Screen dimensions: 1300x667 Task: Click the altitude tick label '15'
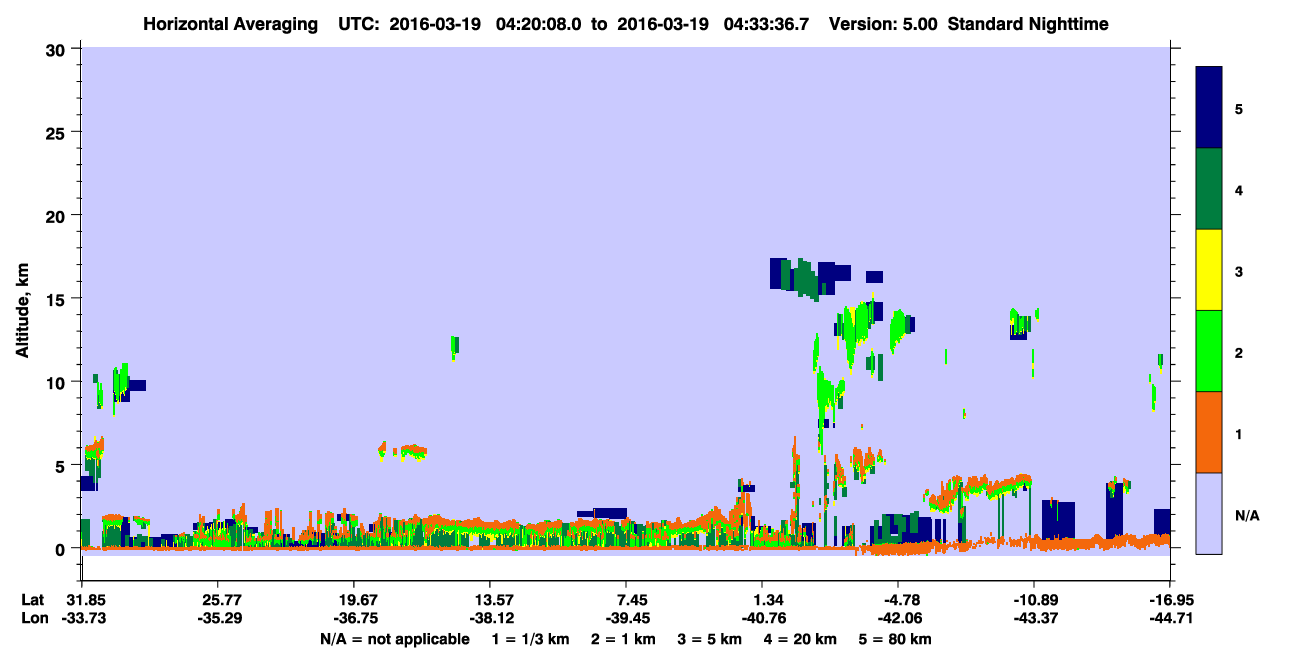59,299
